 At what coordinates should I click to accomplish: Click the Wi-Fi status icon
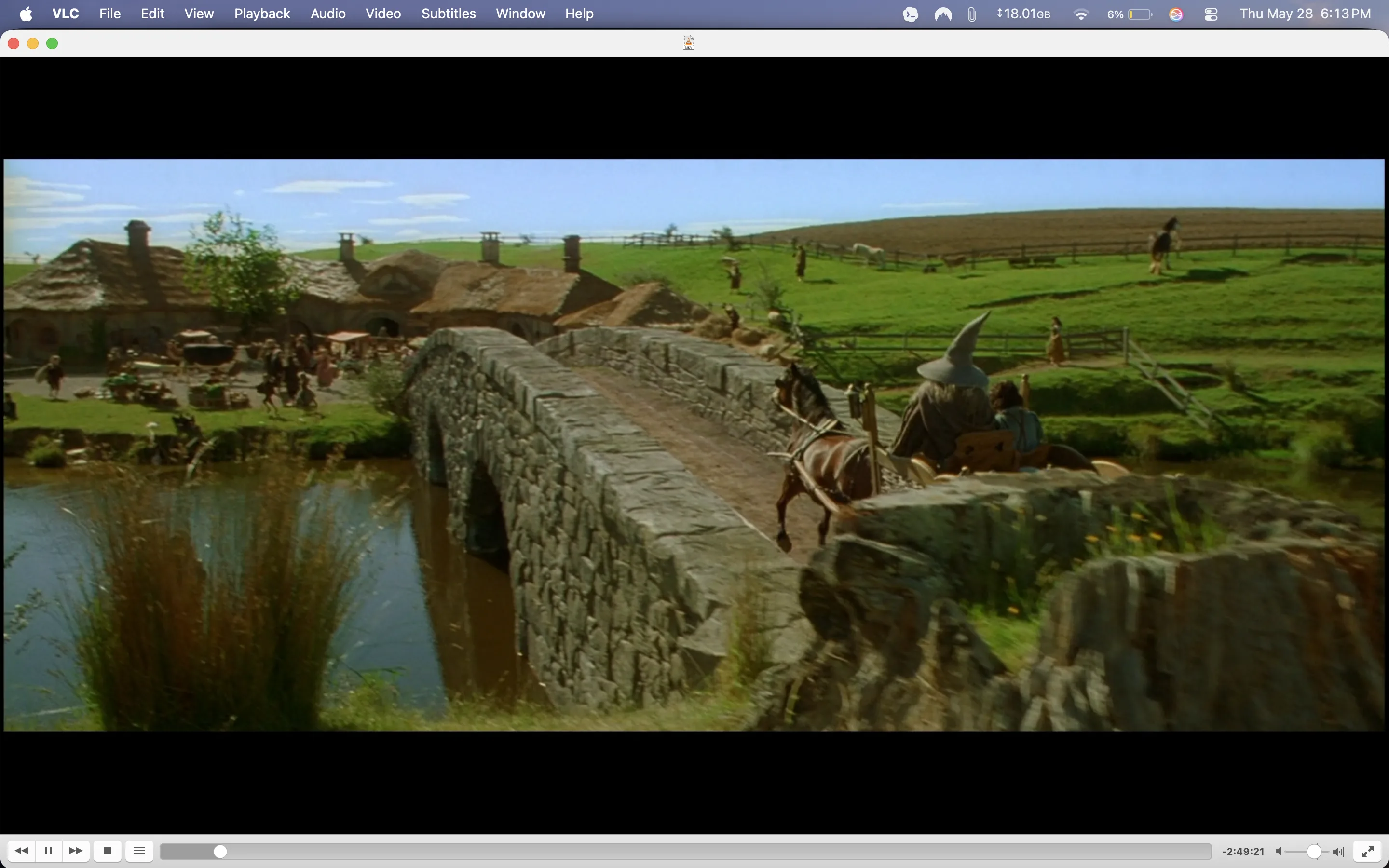pos(1081,14)
